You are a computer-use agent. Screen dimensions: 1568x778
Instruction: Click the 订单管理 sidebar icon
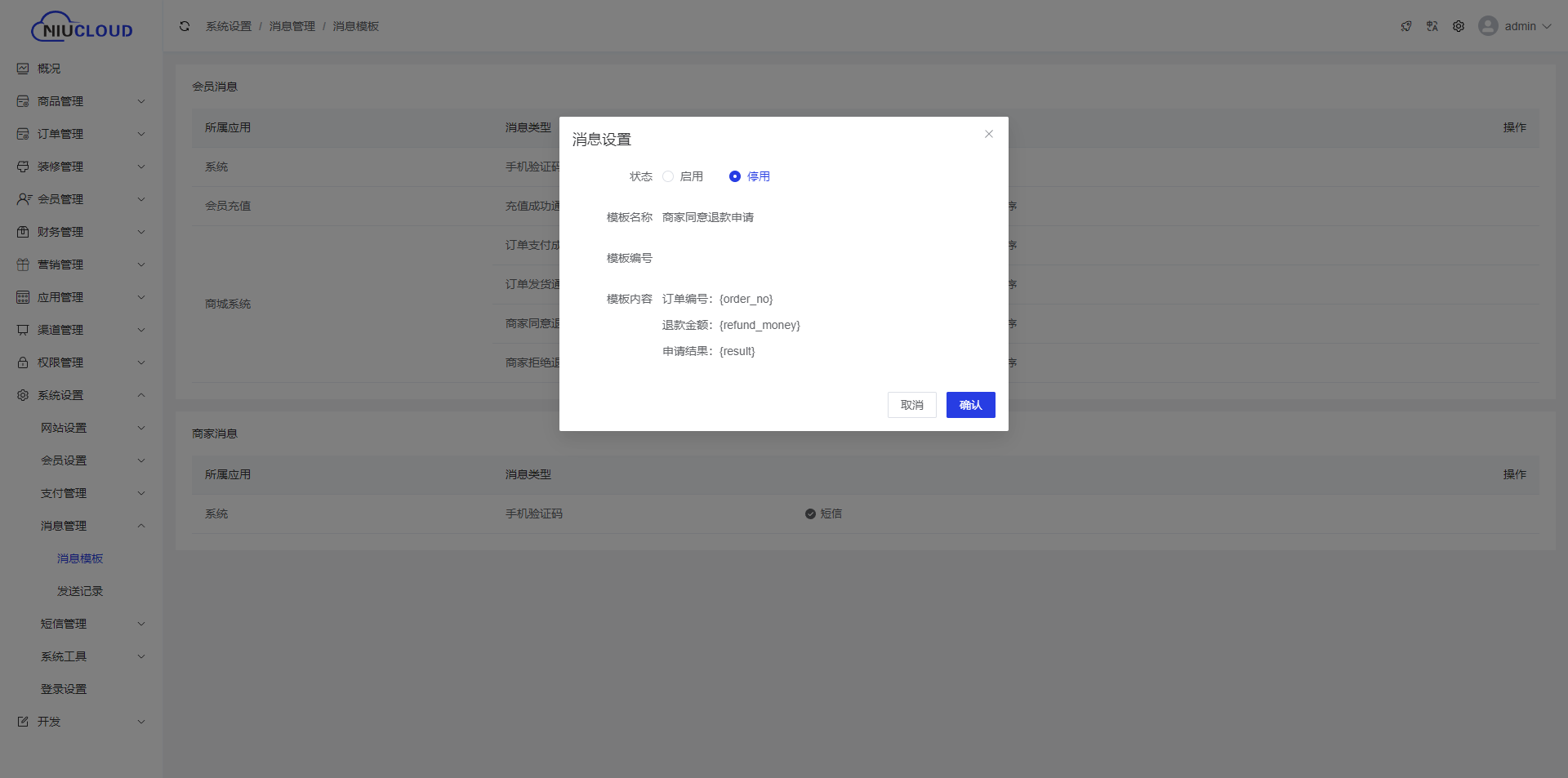click(23, 134)
